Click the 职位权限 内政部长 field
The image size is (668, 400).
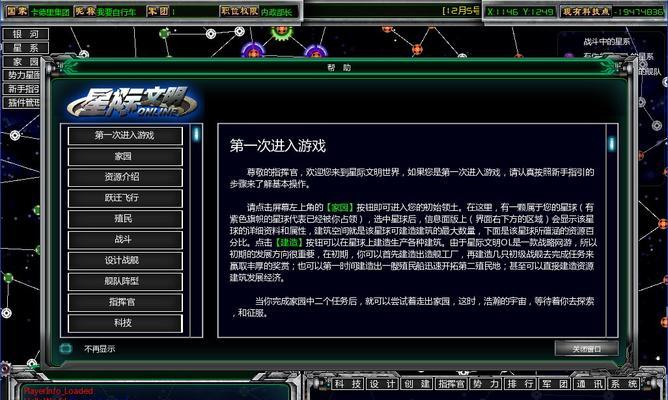click(258, 12)
